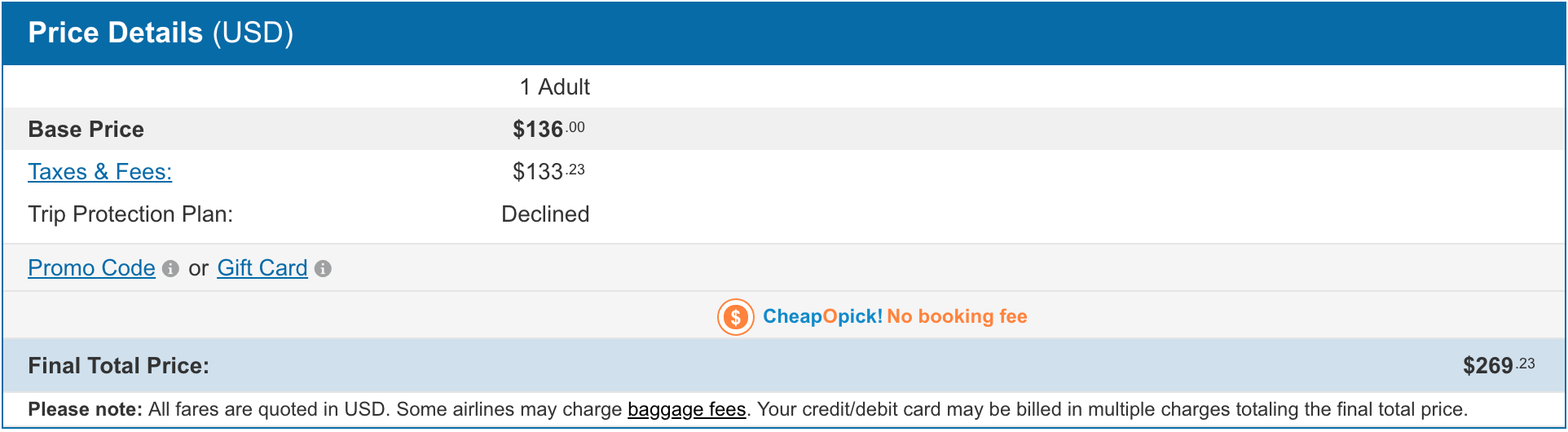The height and width of the screenshot is (432, 1568).
Task: Select the $269.23 final total amount
Action: pyautogui.click(x=1498, y=366)
